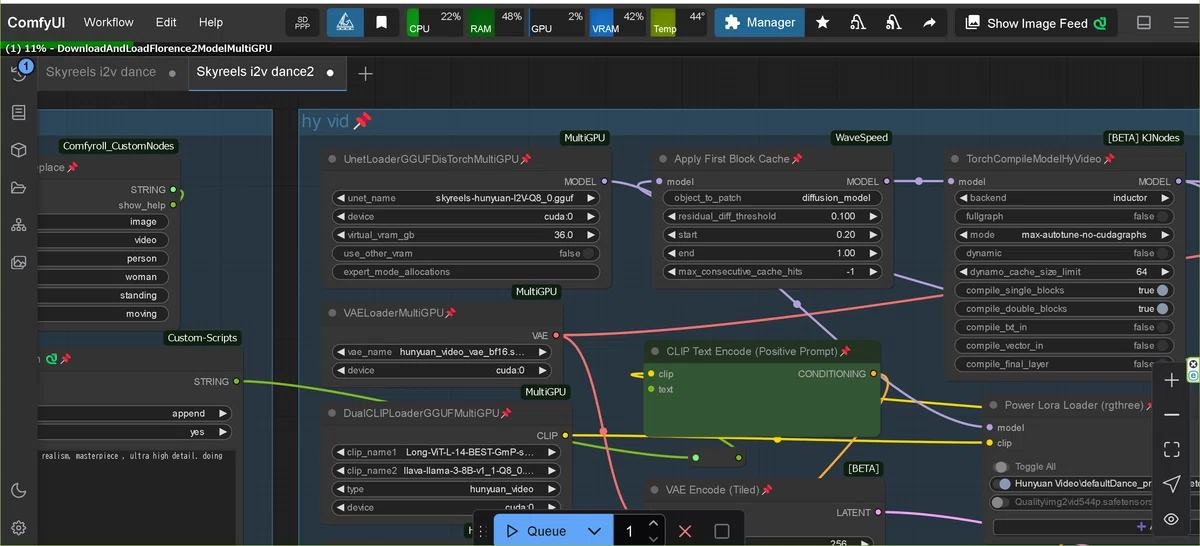Click the highlighted blue logo toolbar icon
This screenshot has width=1200, height=546.
coord(345,22)
